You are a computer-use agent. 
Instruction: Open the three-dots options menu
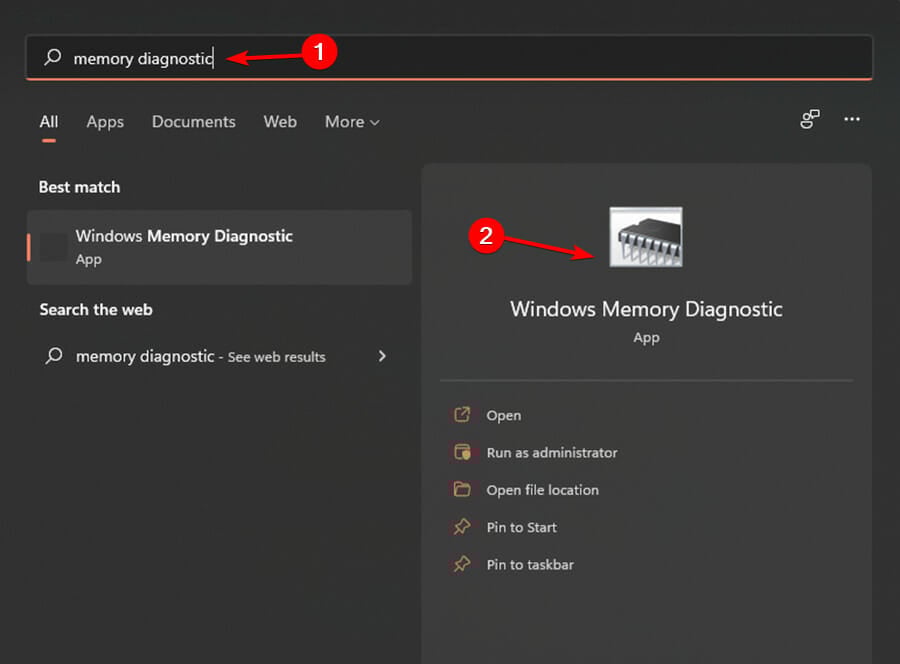[852, 119]
